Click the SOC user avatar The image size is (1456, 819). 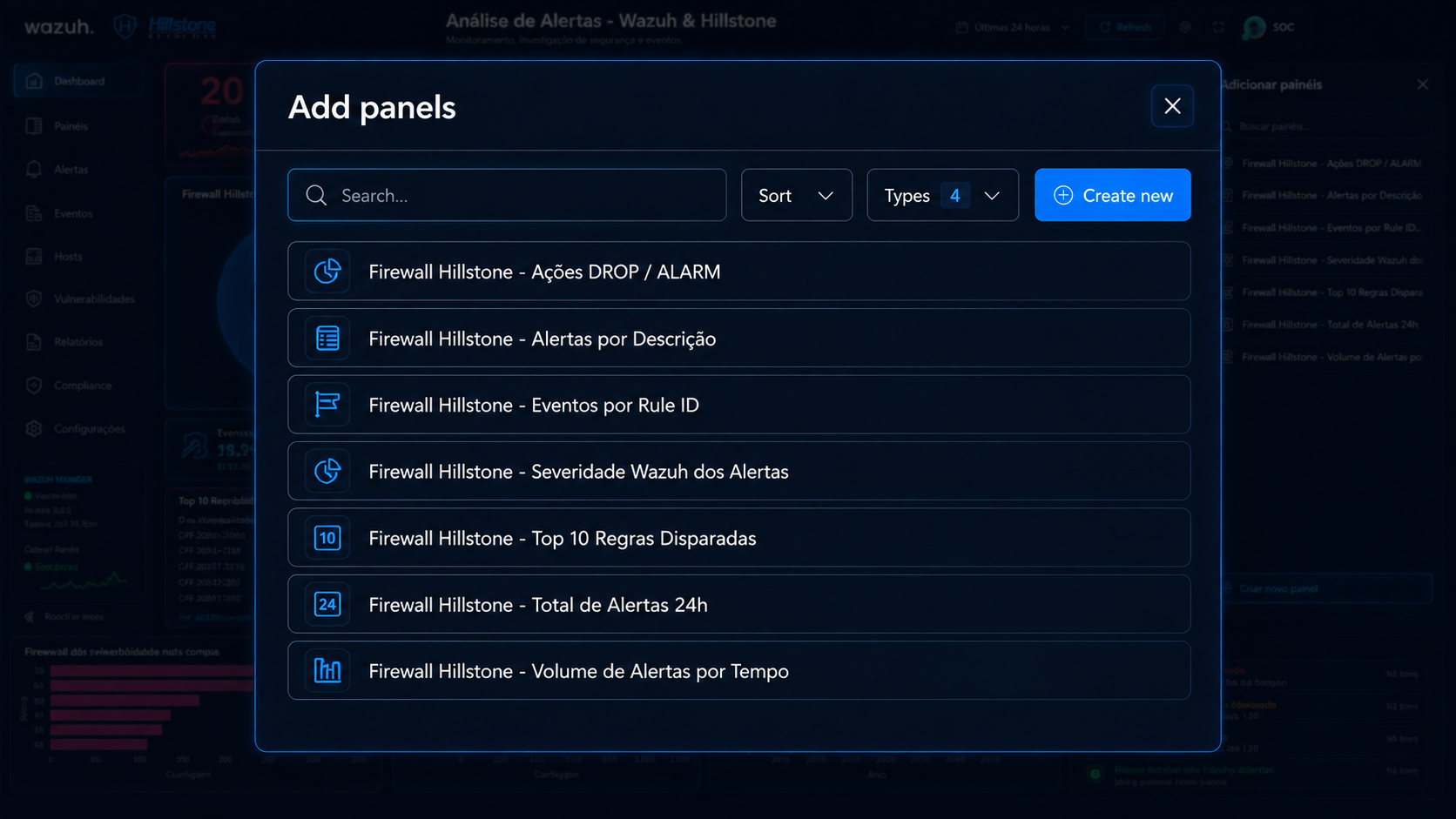[x=1254, y=28]
